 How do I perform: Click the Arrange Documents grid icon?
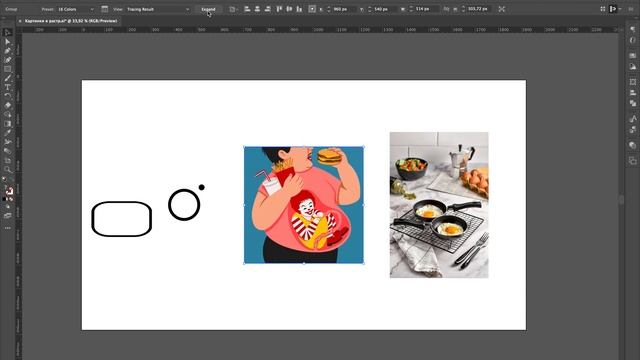pyautogui.click(x=602, y=9)
